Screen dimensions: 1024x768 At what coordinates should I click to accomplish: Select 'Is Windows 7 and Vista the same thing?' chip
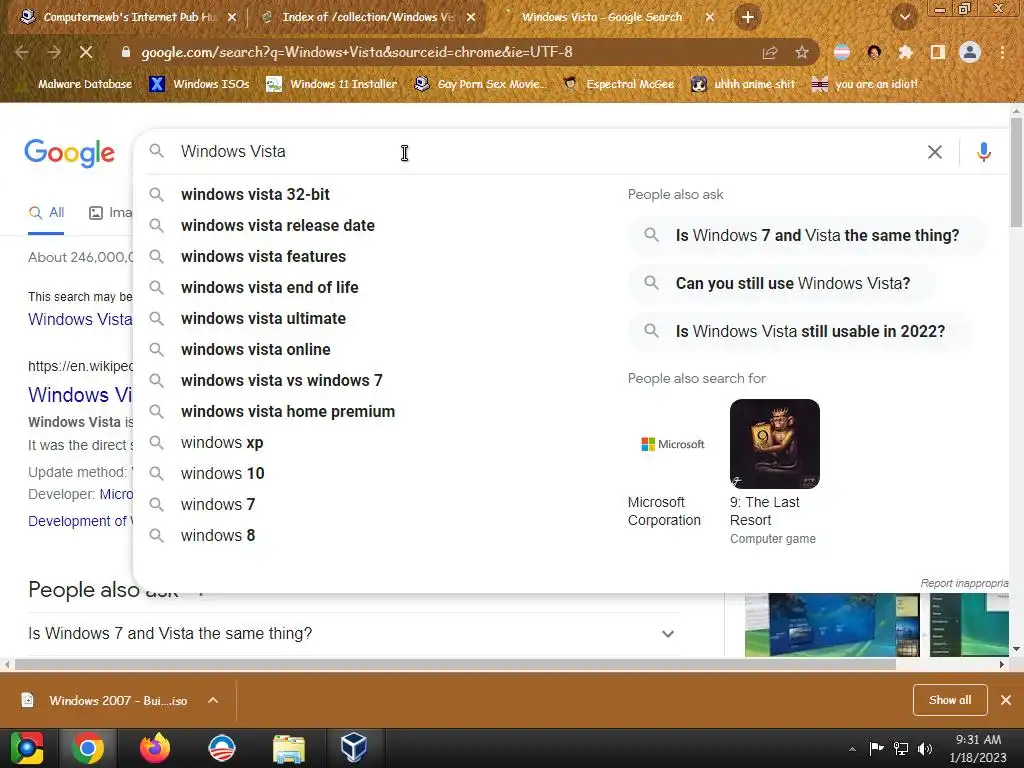(x=805, y=235)
